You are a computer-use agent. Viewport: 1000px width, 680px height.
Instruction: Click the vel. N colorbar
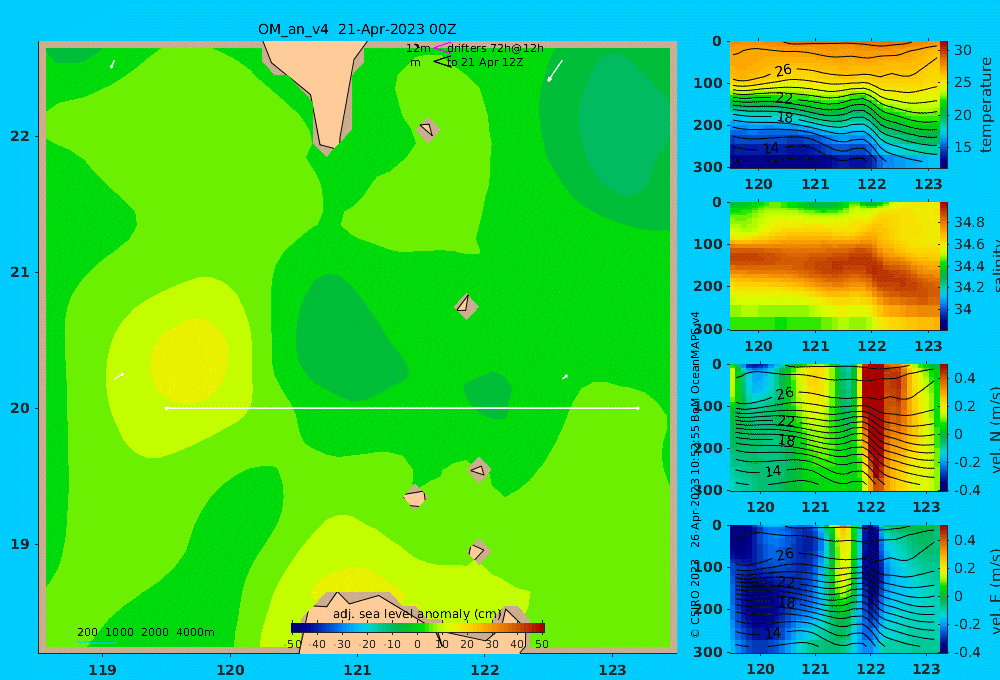[943, 427]
